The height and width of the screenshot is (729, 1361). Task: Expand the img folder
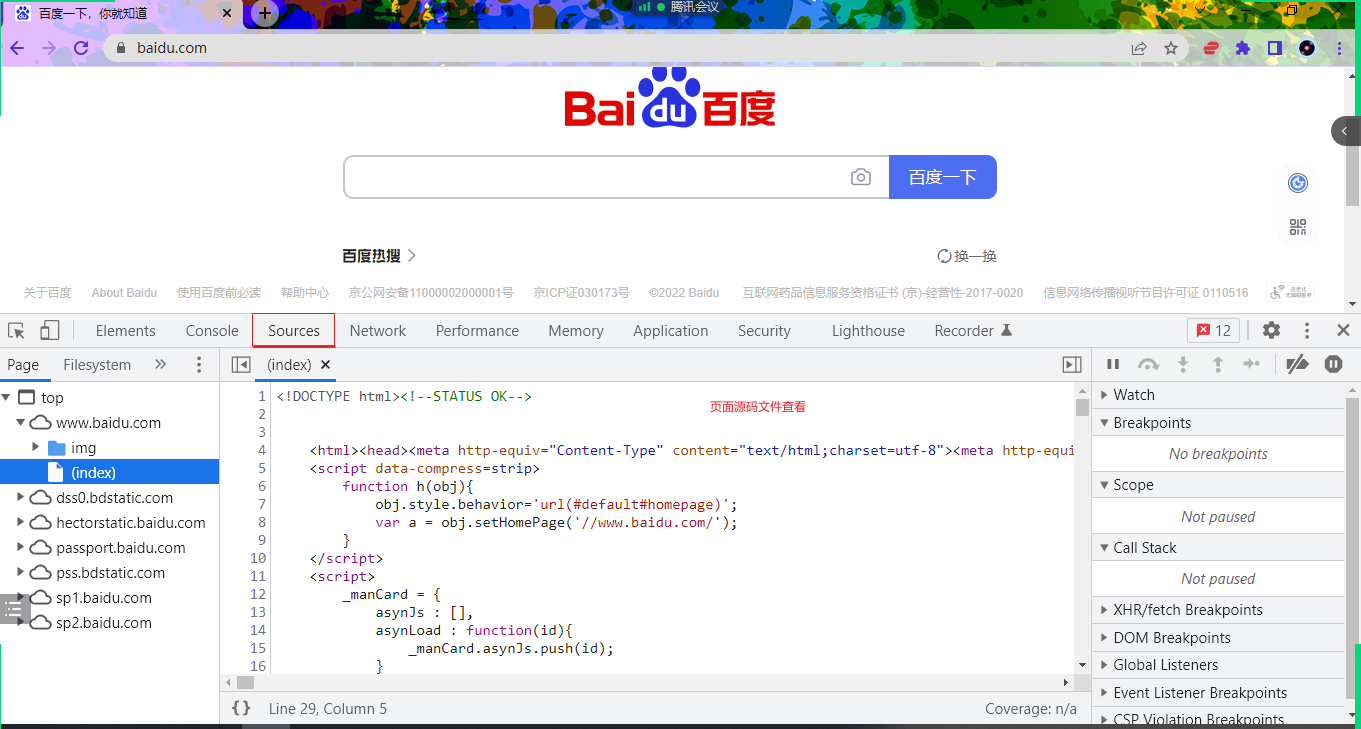click(36, 447)
